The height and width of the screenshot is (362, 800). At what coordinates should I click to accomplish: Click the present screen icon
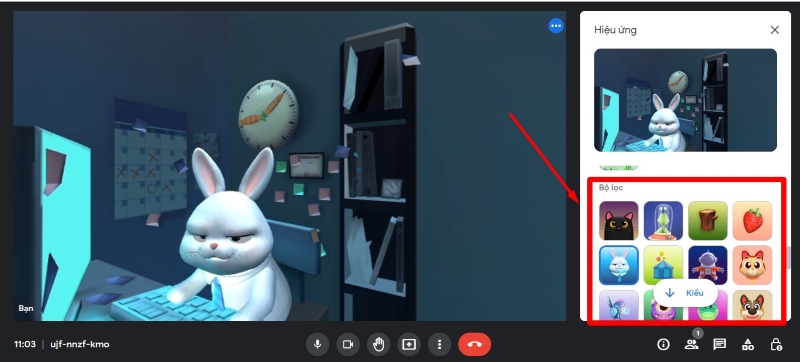click(x=409, y=345)
